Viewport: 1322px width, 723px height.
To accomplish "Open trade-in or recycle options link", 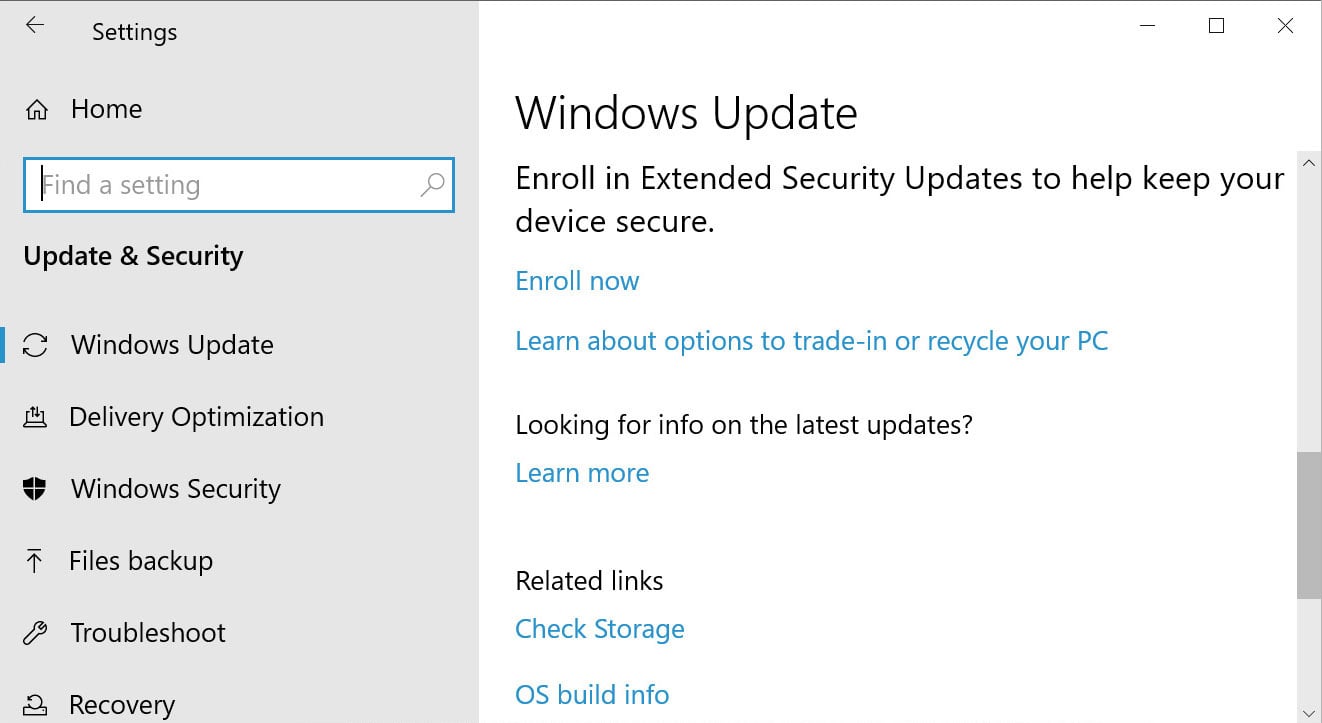I will click(x=811, y=340).
